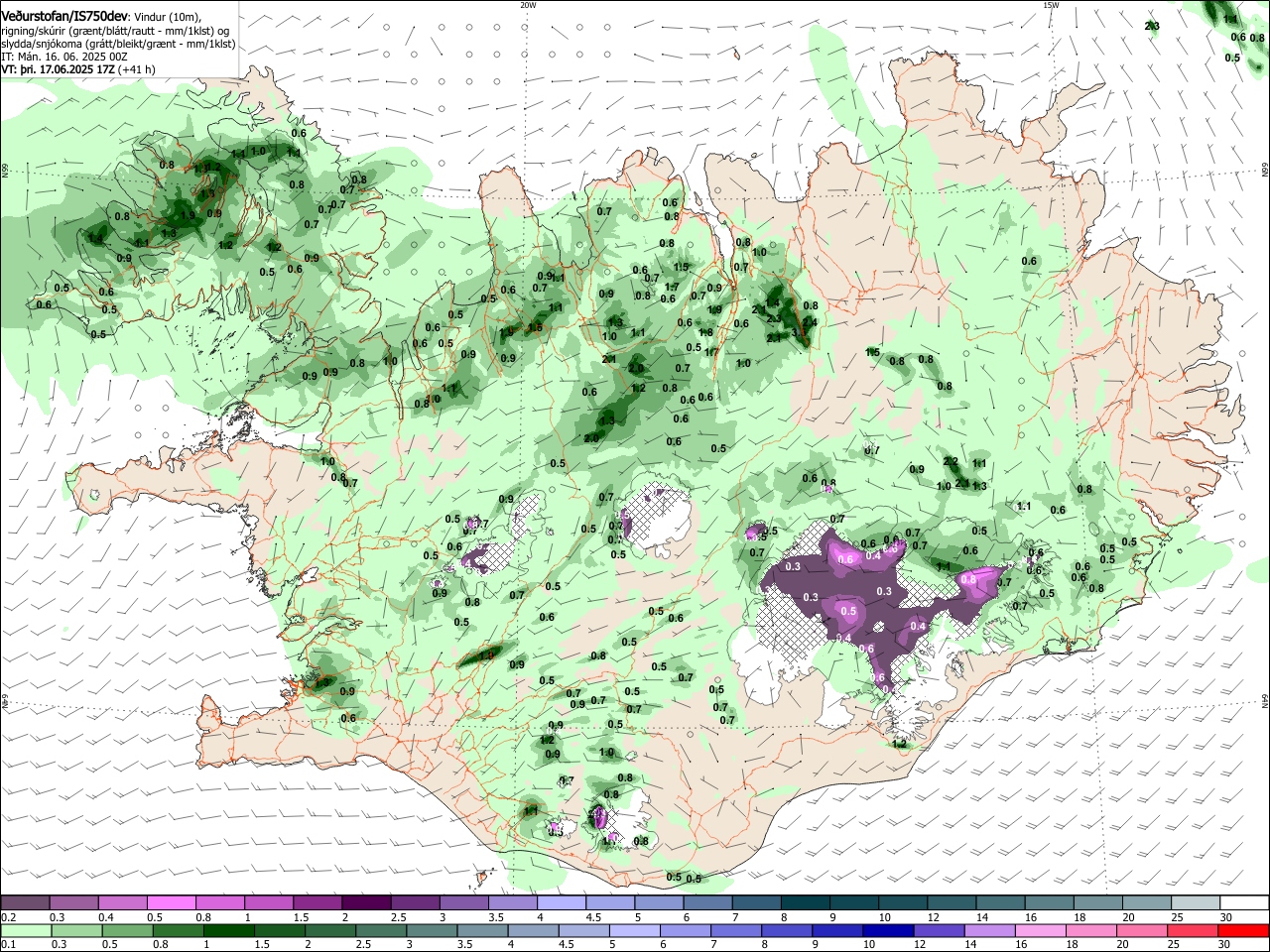1270x952 pixels.
Task: Click the 3 violet swatch on the snow scale
Action: 463,902
